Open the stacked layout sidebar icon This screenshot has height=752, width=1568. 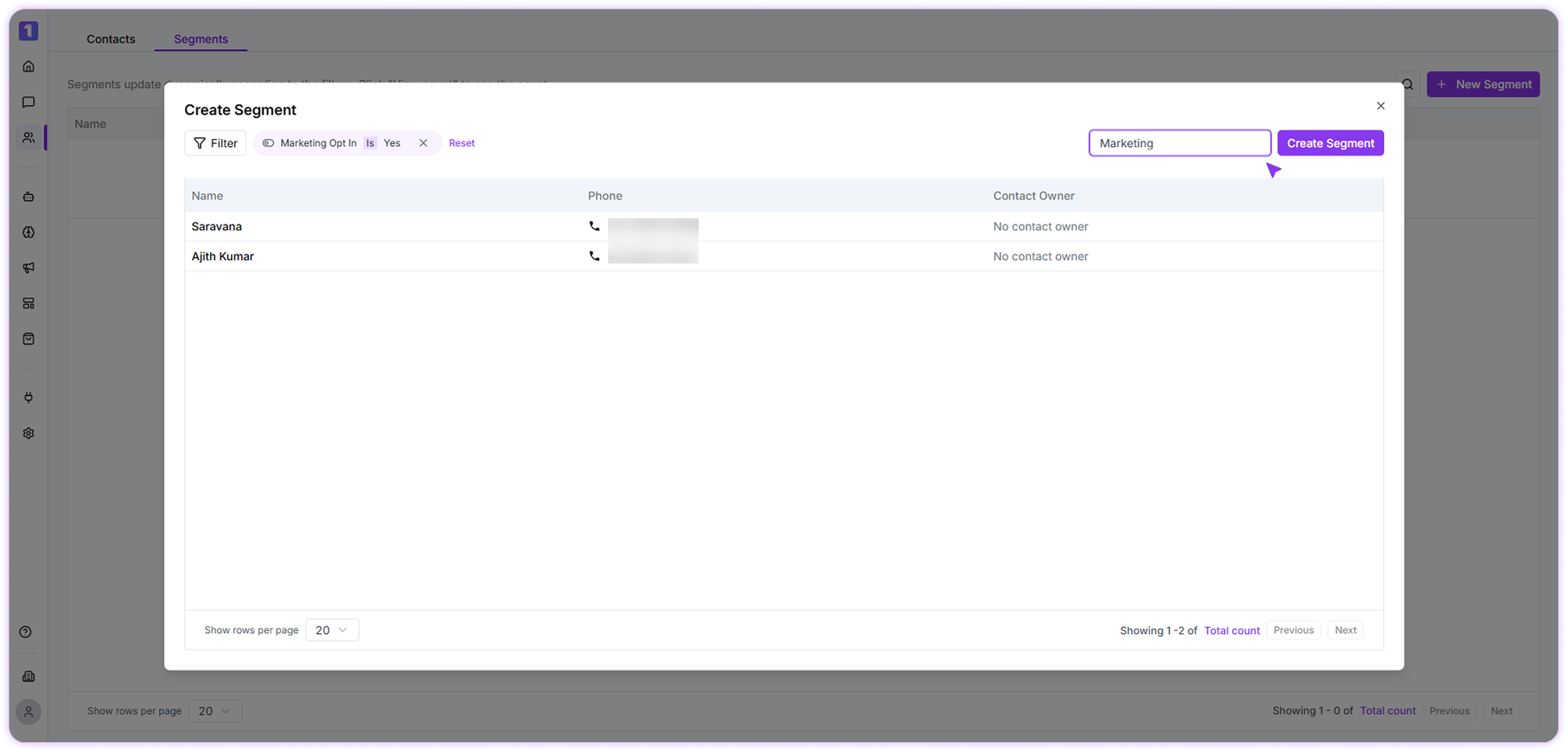(28, 303)
